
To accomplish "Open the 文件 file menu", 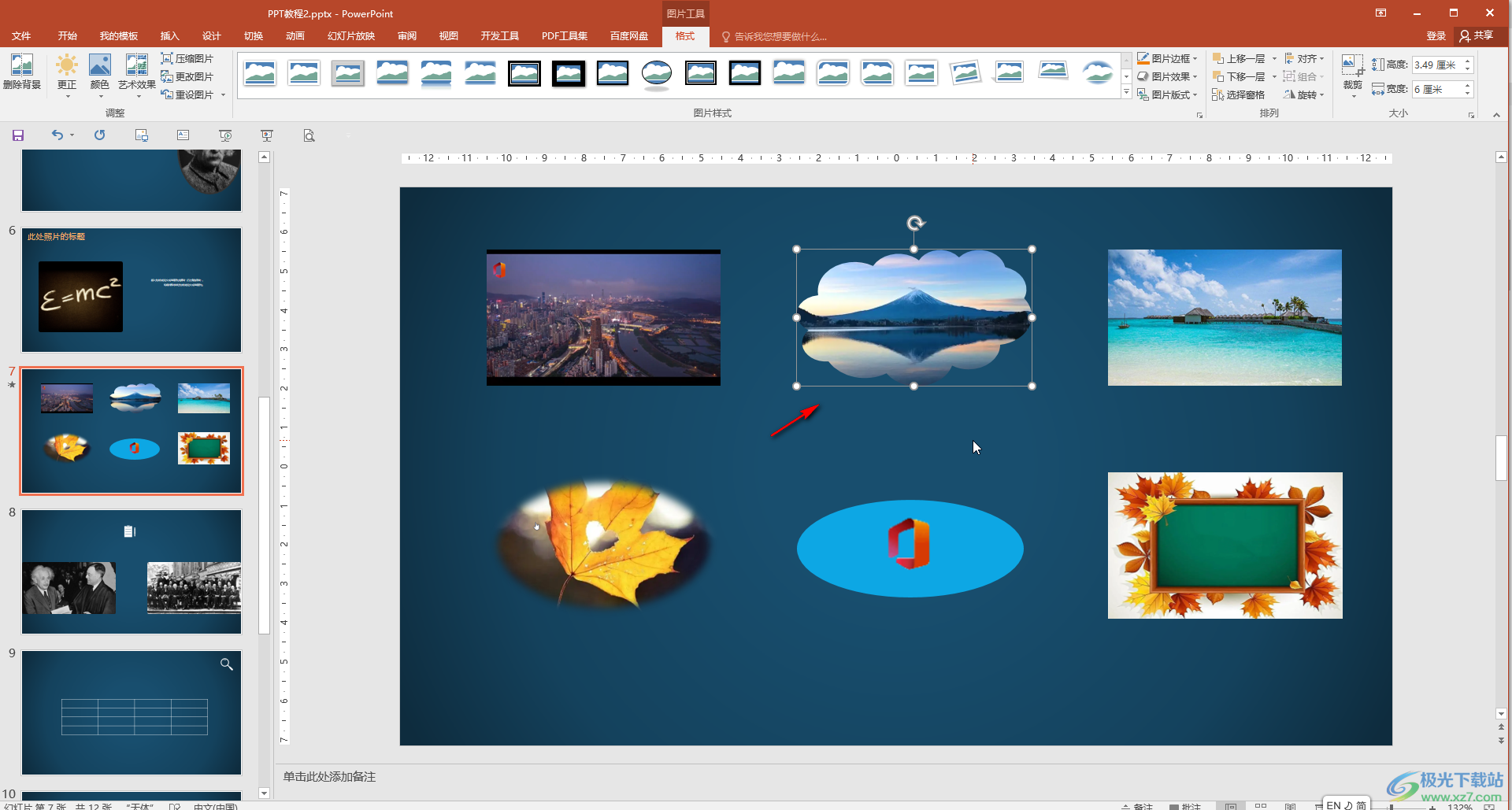I will point(21,36).
